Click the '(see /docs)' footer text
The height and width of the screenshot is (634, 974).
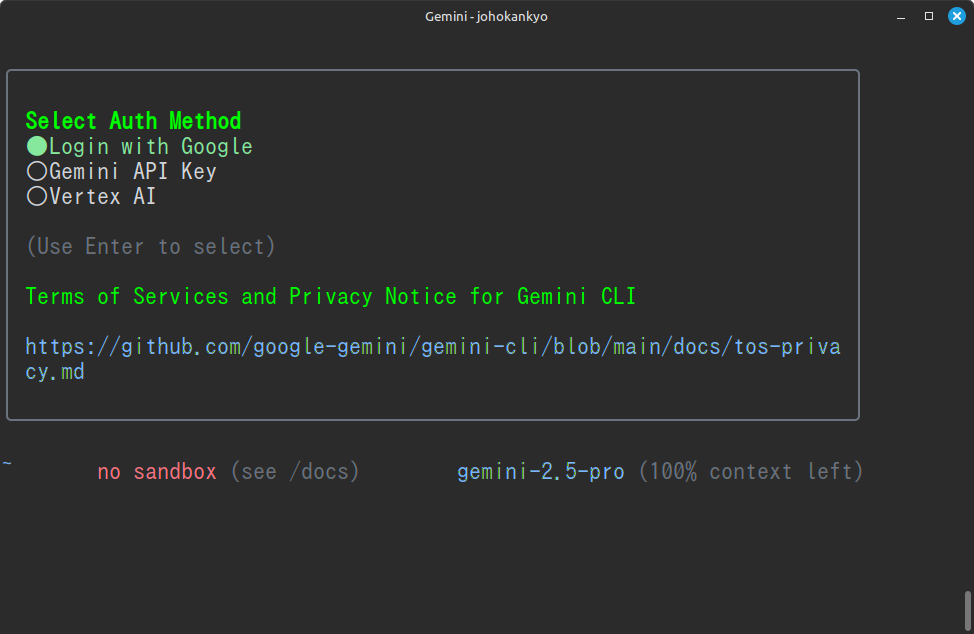tap(294, 472)
